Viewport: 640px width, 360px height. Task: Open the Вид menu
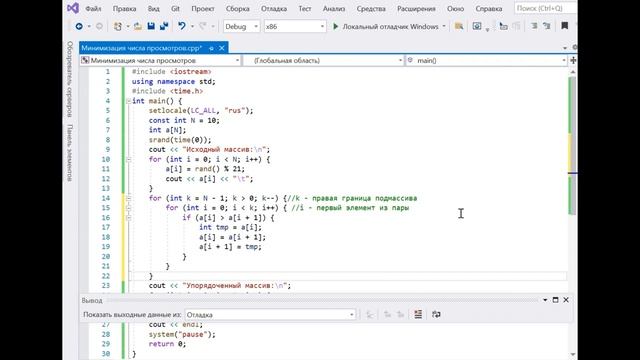[153, 9]
